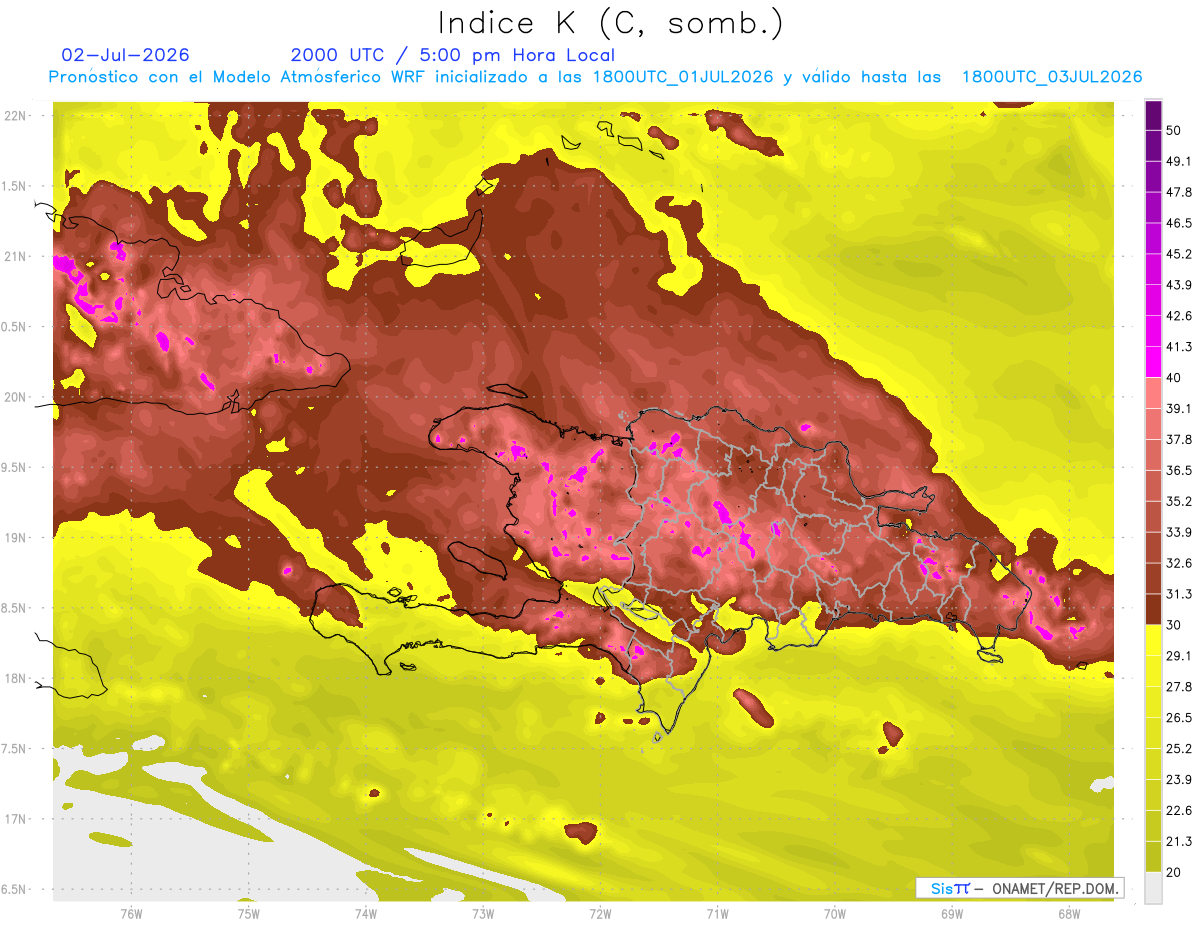
Task: Pick the magenta swatch between 40 and 41.3
Action: pyautogui.click(x=1153, y=362)
